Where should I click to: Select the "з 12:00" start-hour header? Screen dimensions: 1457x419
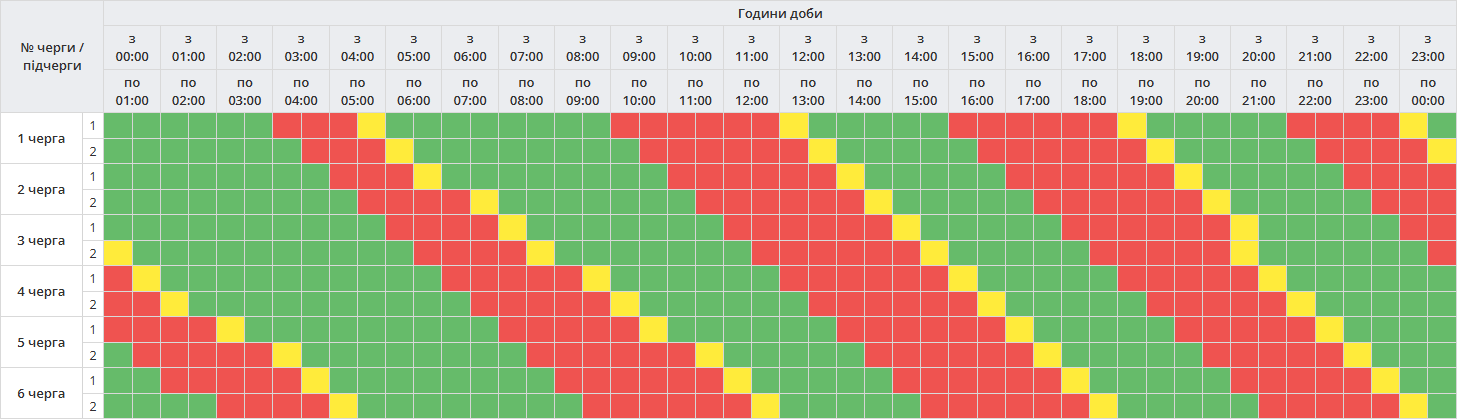(808, 47)
